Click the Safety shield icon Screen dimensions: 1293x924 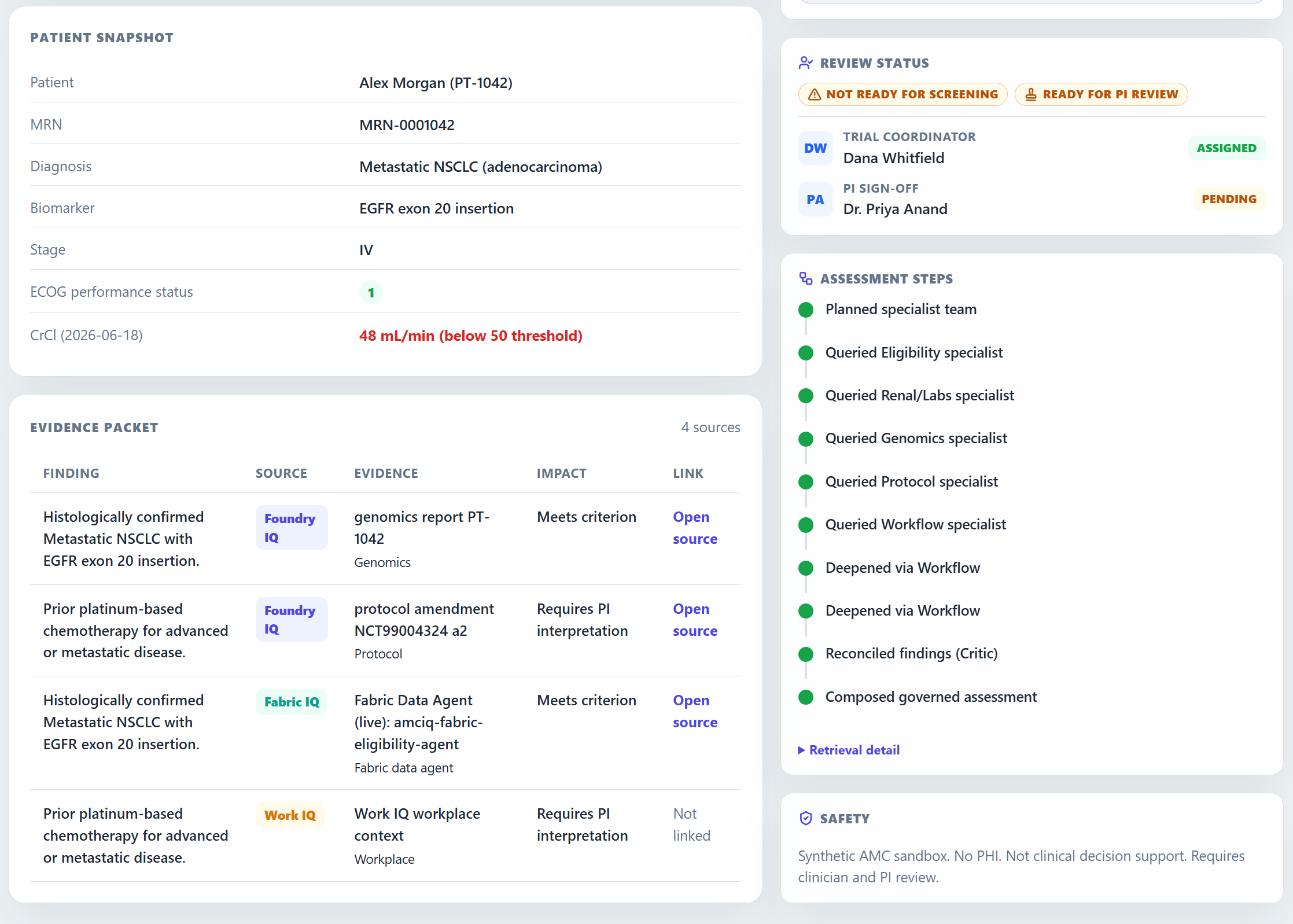pos(805,818)
